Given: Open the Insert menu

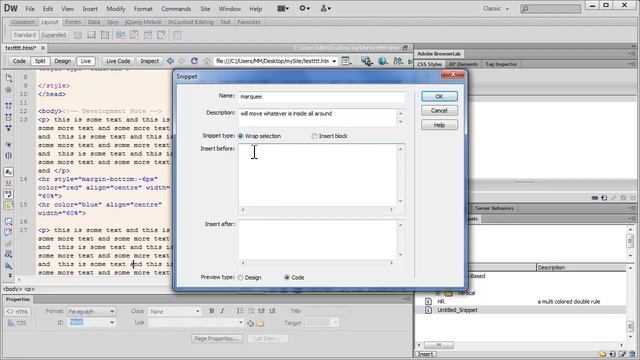Looking at the screenshot, I should [x=90, y=9].
